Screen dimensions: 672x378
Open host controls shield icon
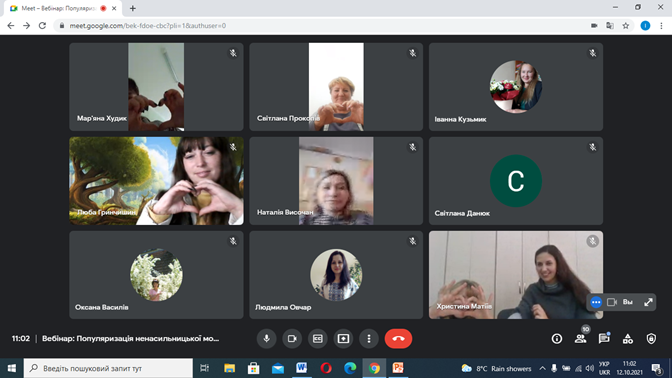tap(651, 339)
